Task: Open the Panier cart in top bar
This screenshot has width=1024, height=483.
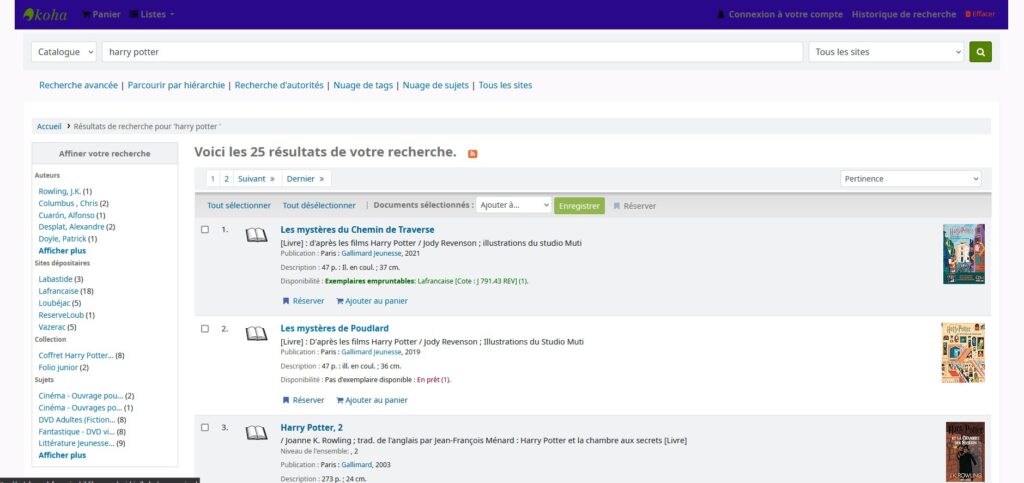Action: [x=100, y=14]
